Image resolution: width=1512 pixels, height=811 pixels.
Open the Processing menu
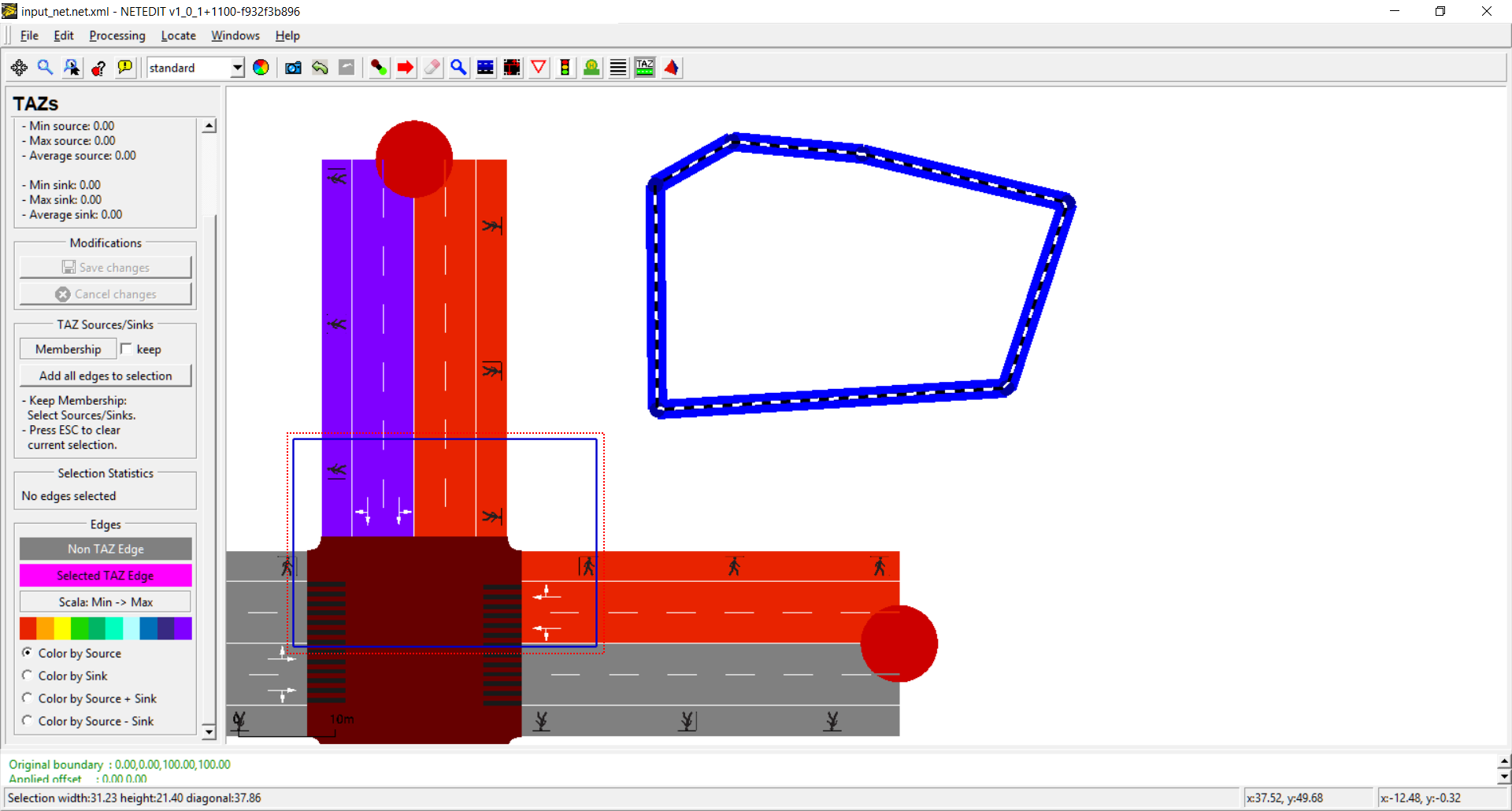click(117, 35)
